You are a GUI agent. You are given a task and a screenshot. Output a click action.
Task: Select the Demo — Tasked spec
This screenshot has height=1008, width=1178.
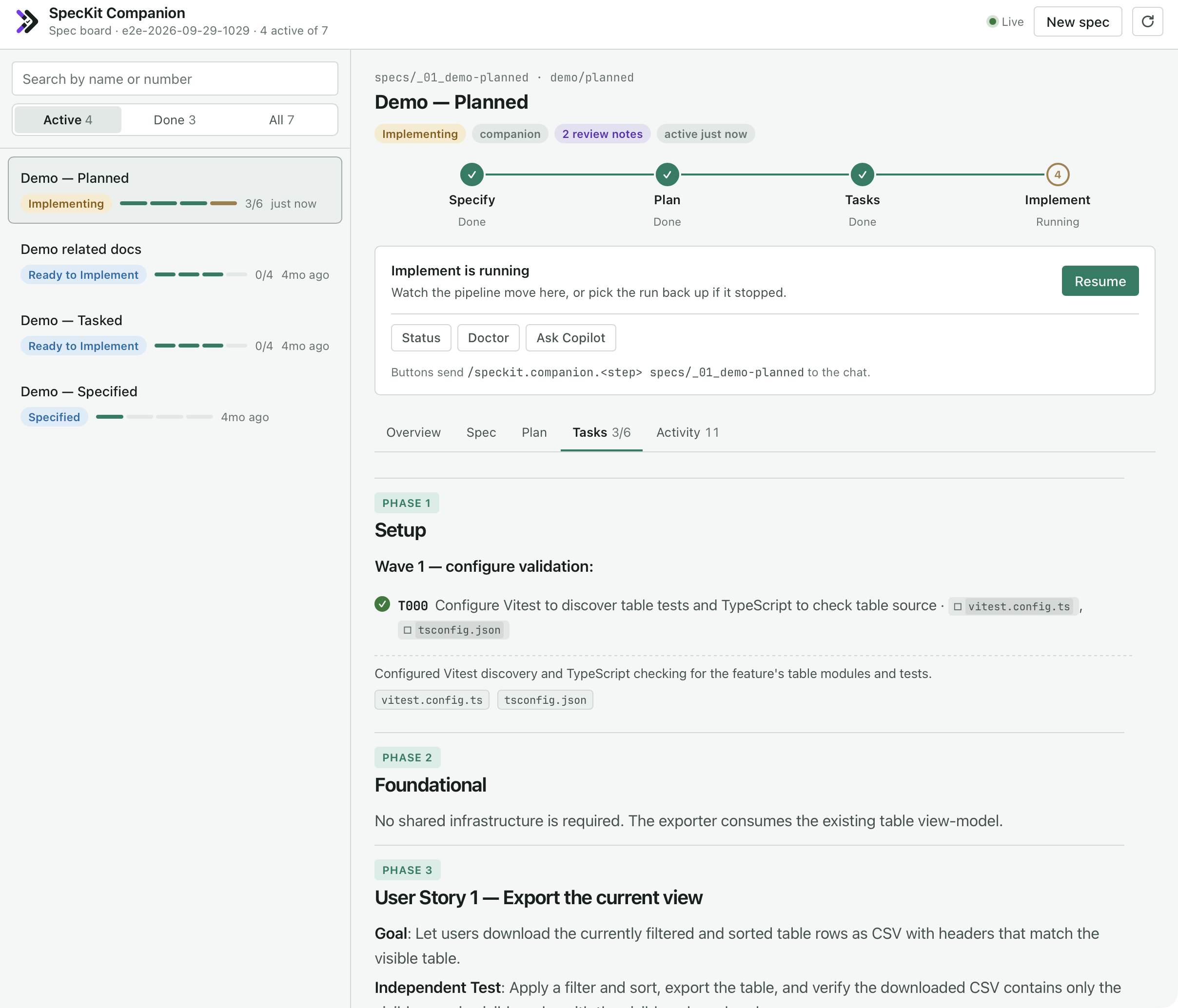point(175,332)
